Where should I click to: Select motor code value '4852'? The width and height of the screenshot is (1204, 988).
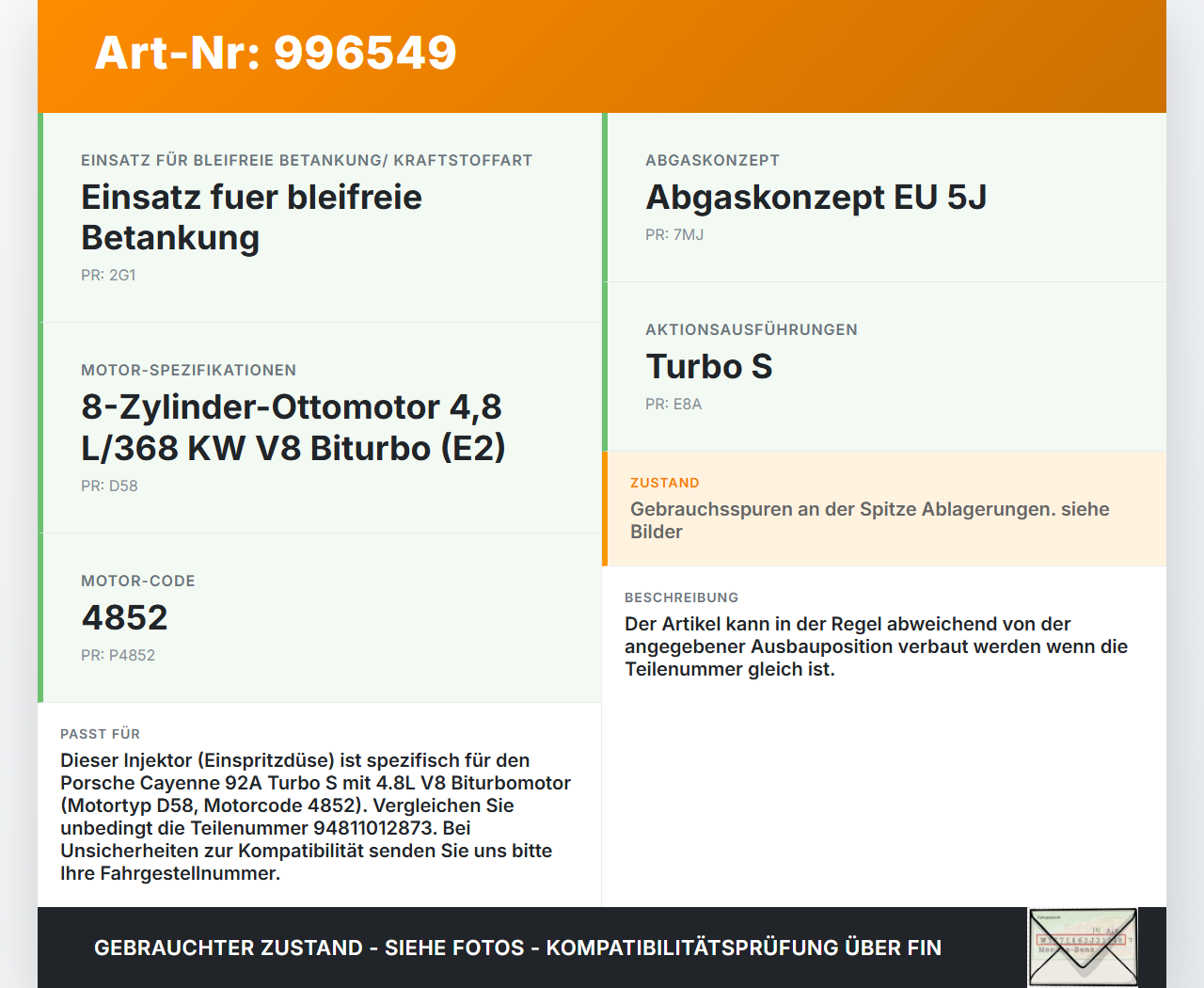(x=125, y=618)
